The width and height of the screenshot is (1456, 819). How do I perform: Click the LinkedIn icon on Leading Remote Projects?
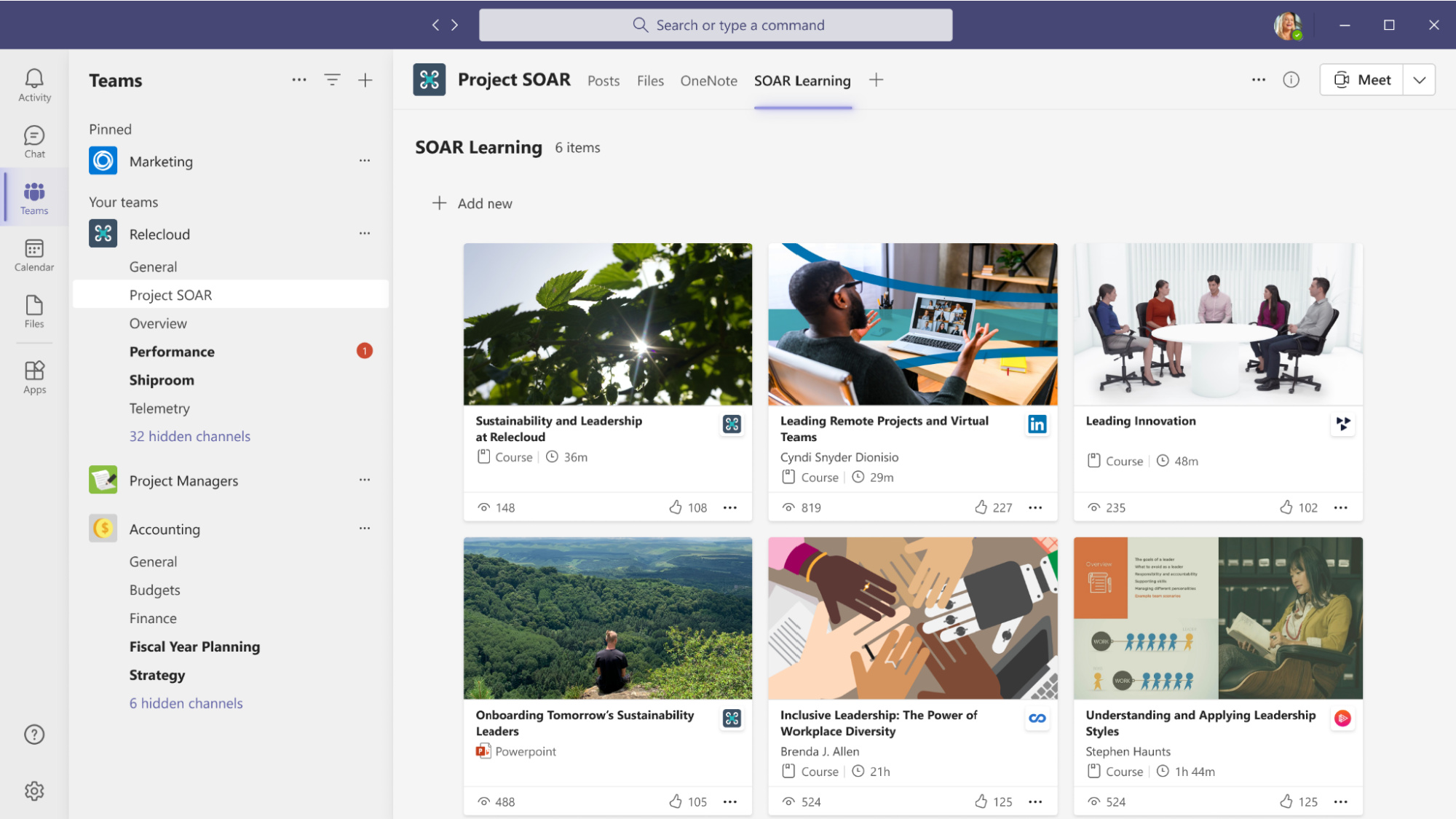(x=1037, y=424)
